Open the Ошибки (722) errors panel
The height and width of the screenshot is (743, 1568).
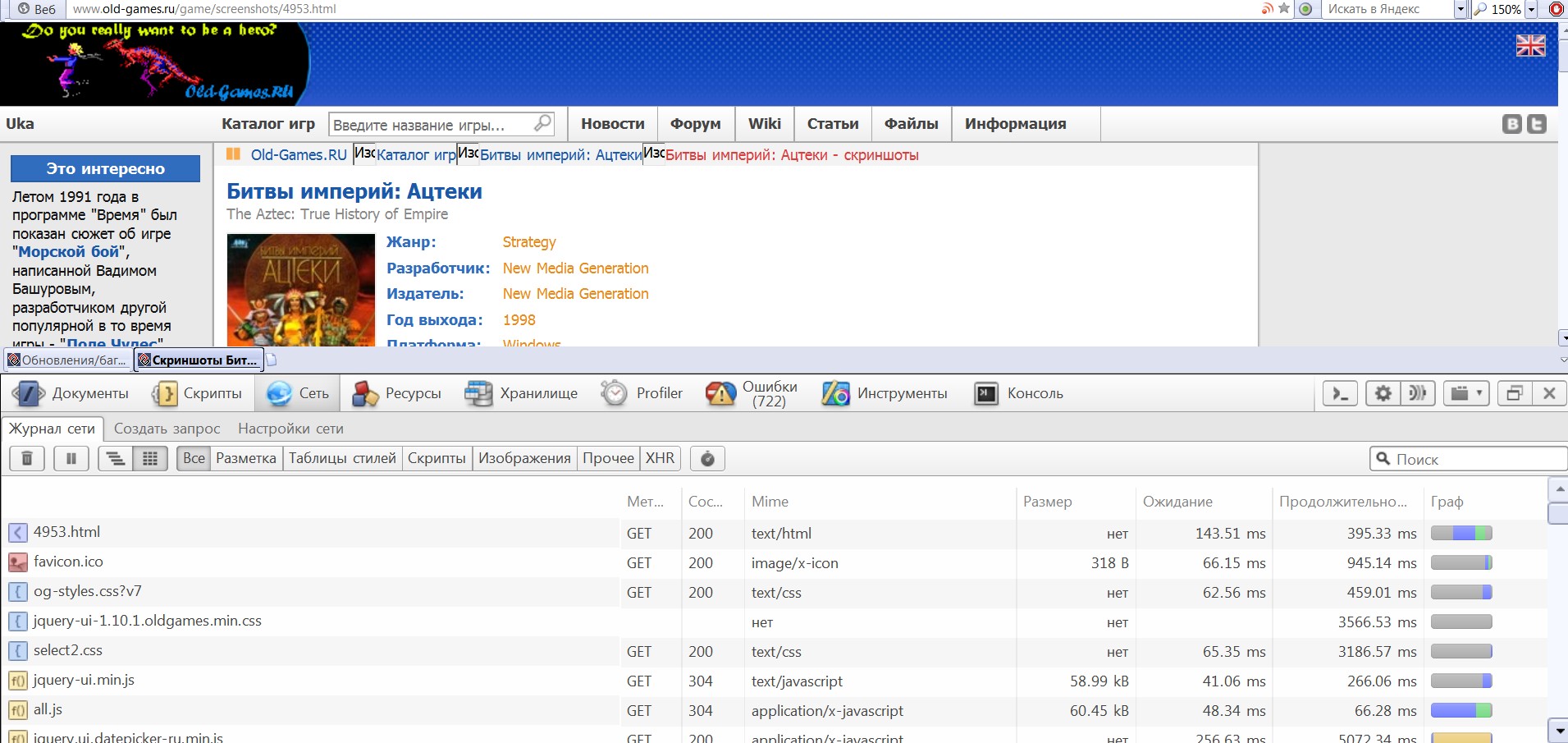tap(752, 393)
